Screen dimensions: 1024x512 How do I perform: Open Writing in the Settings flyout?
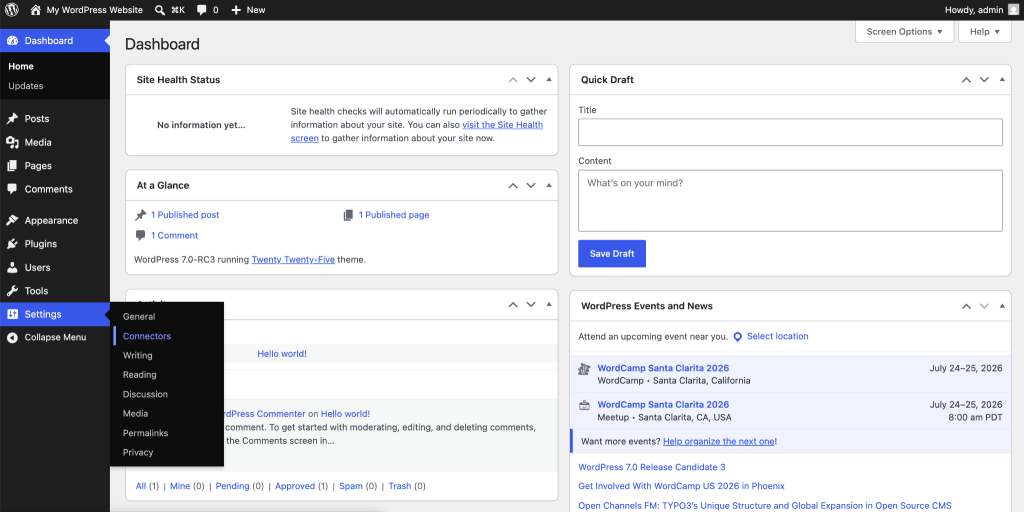point(138,355)
